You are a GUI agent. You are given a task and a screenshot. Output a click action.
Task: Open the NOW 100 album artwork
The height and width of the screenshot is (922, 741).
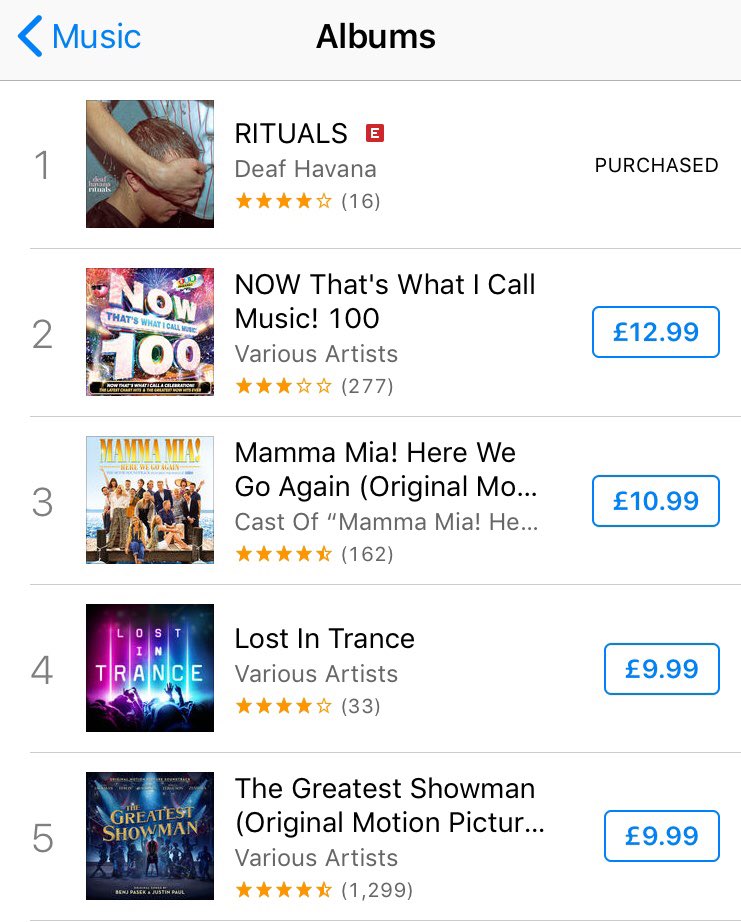coord(150,332)
